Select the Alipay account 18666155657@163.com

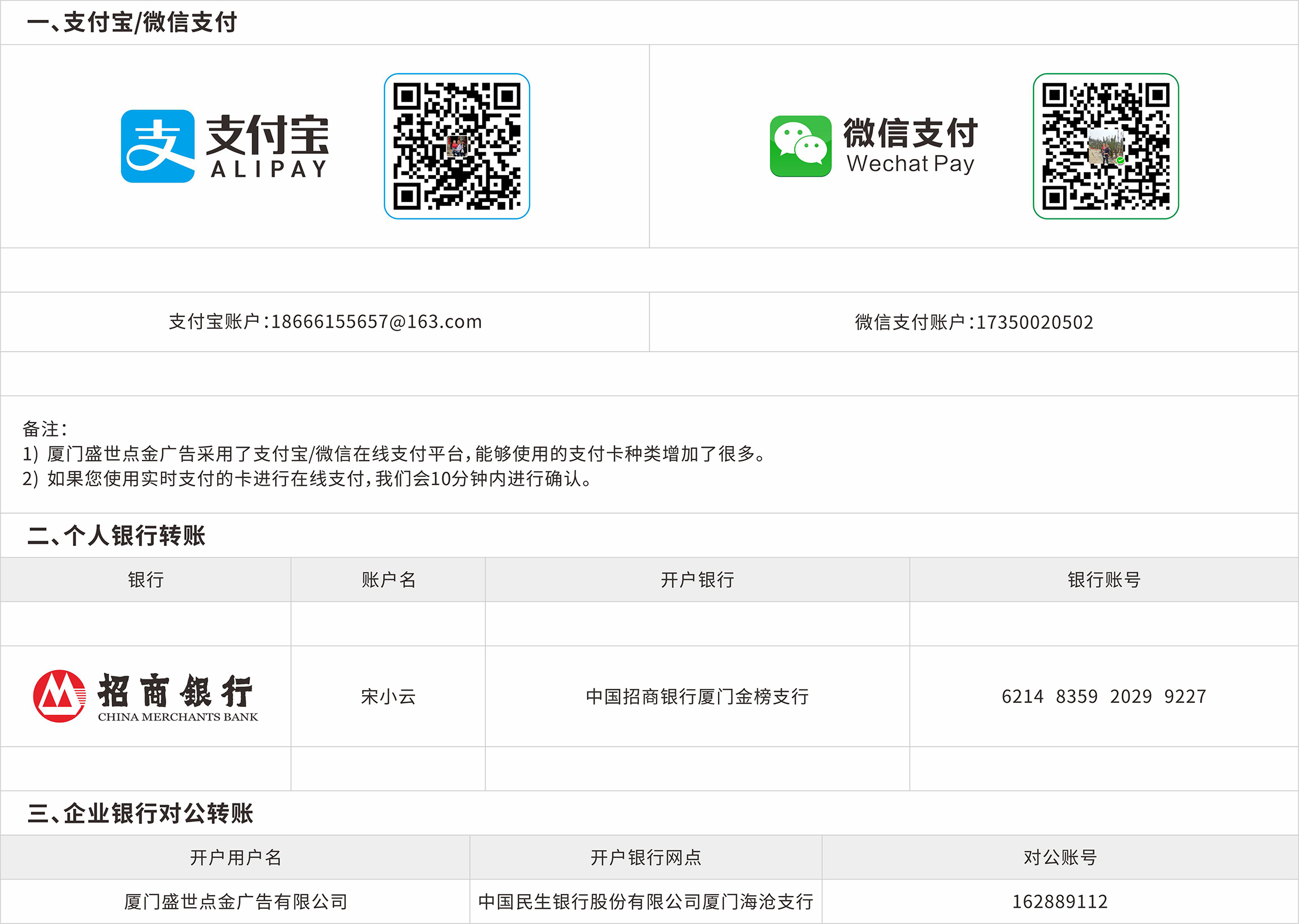click(x=377, y=322)
